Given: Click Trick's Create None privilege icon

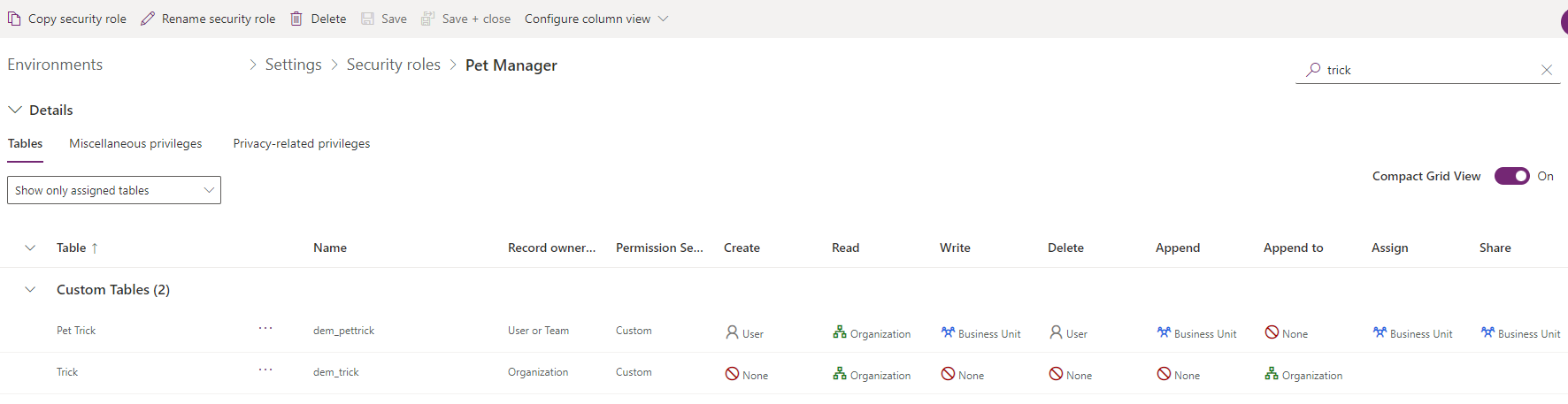Looking at the screenshot, I should click(732, 374).
